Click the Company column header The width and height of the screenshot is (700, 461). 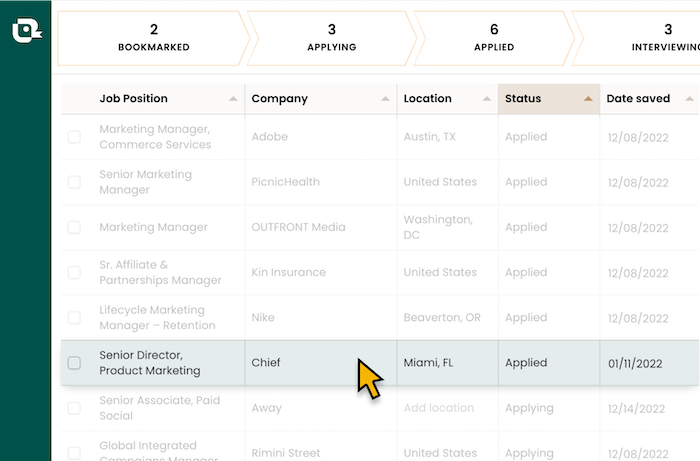tap(321, 99)
